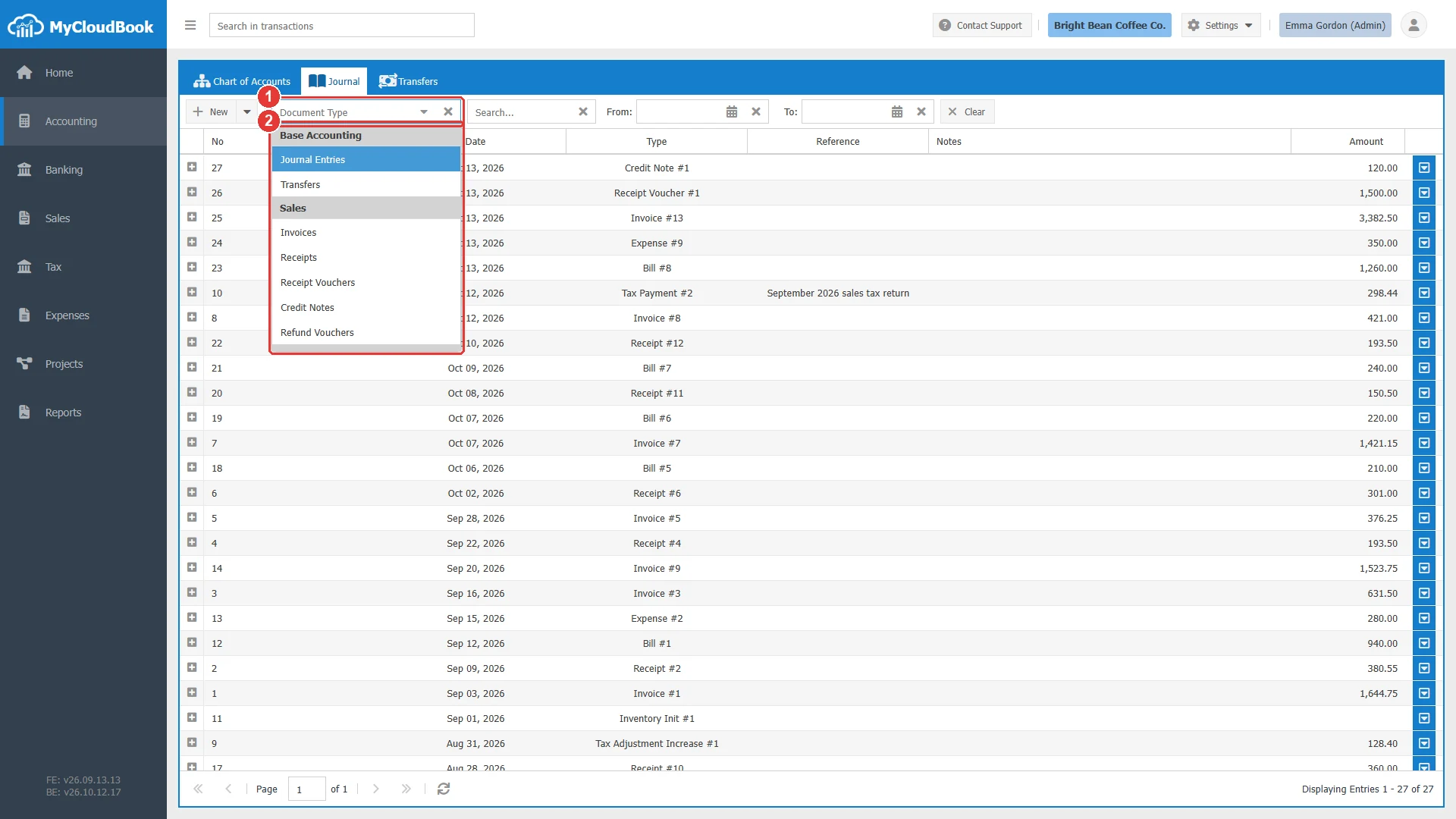This screenshot has height=819, width=1456.
Task: Open row actions for Bill #7
Action: click(x=1424, y=368)
